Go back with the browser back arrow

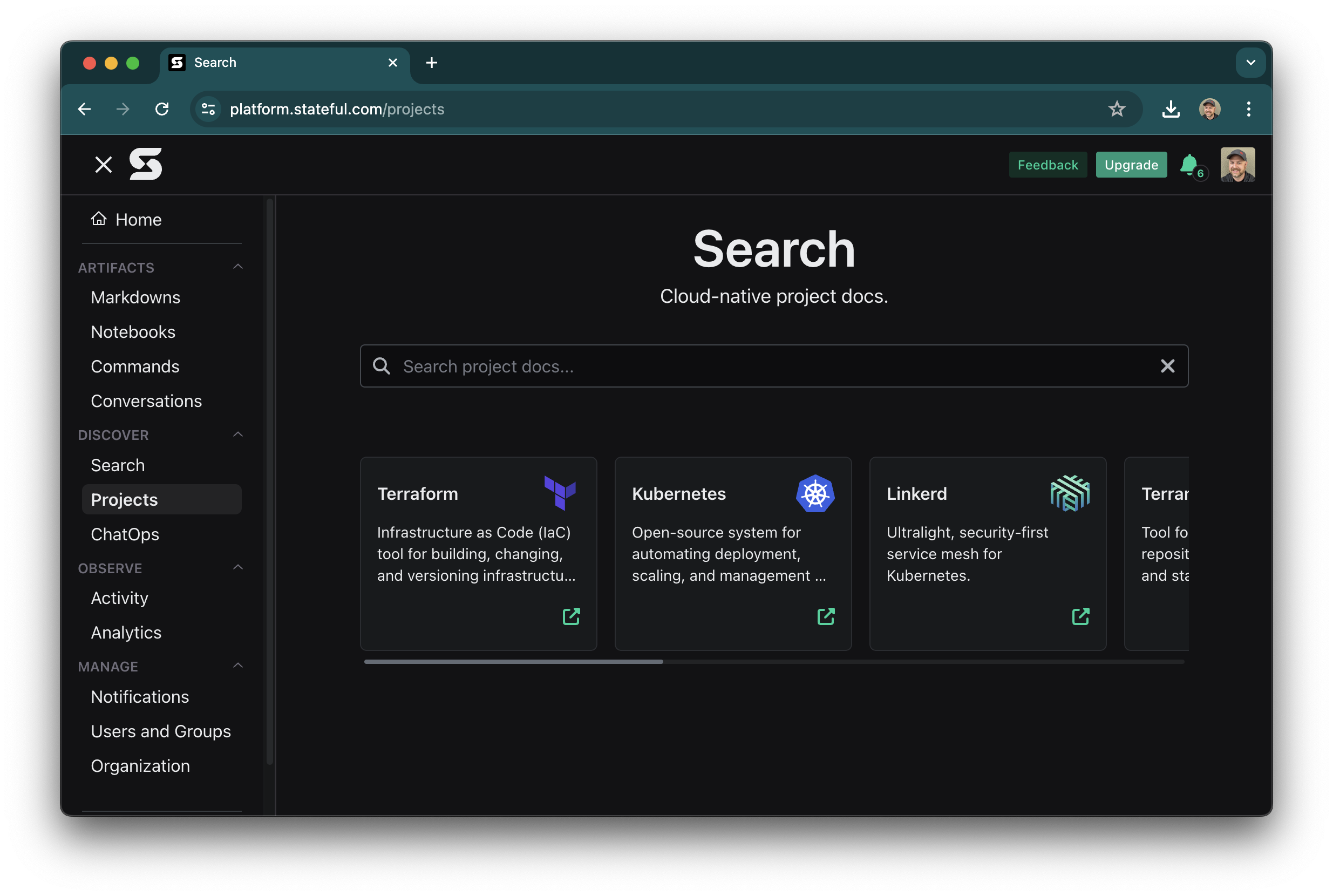(x=85, y=108)
